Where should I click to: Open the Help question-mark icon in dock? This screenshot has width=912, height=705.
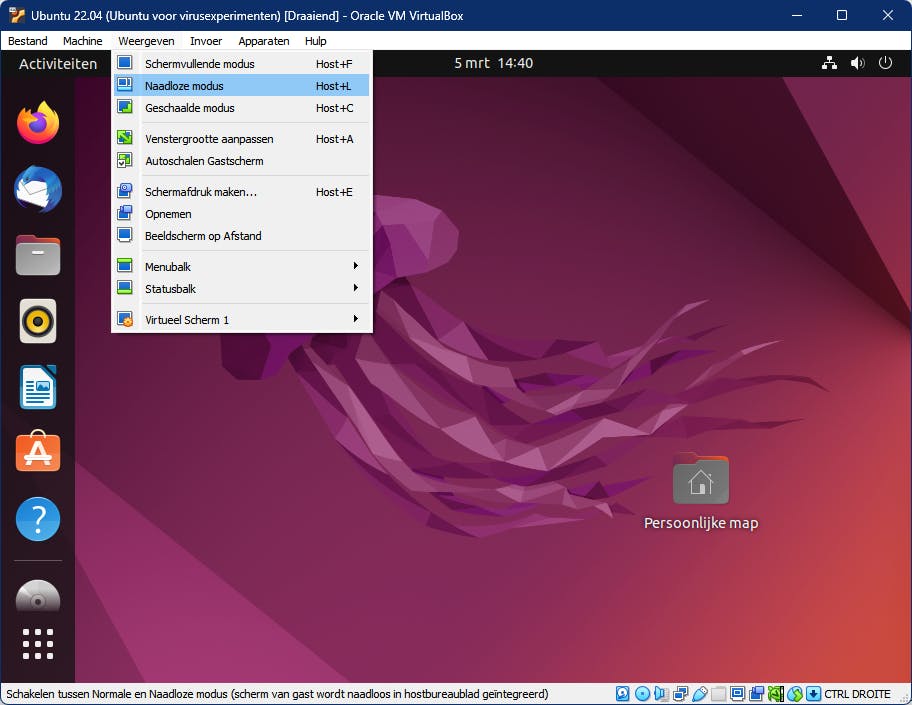pos(38,519)
